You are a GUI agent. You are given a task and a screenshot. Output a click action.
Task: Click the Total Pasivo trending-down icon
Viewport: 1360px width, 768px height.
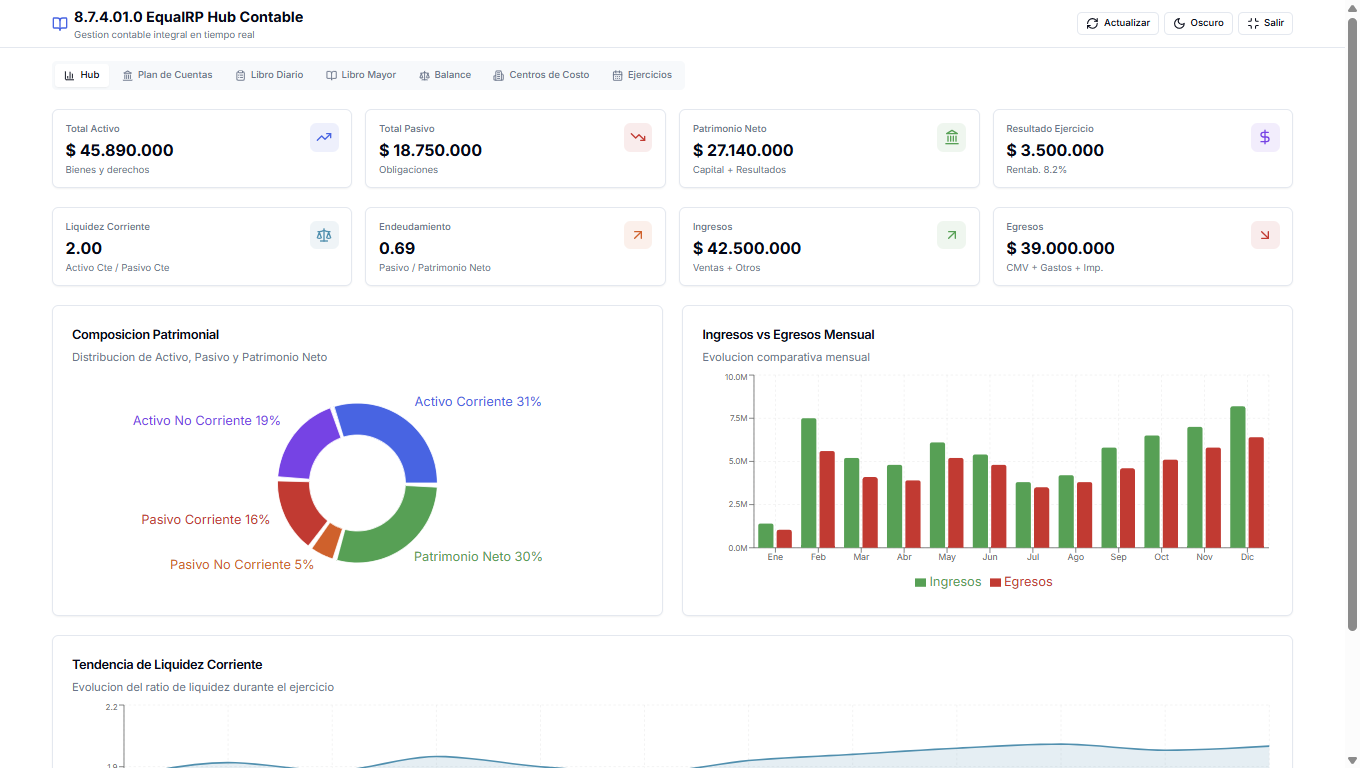(x=638, y=138)
